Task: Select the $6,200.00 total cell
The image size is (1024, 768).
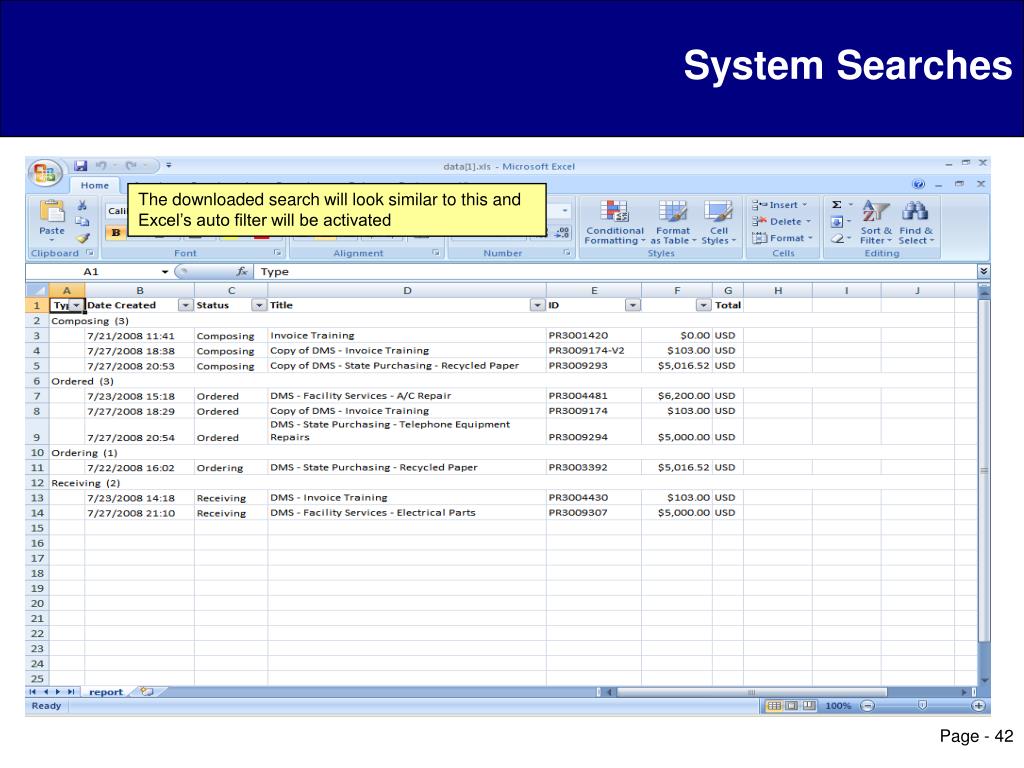Action: [x=677, y=396]
